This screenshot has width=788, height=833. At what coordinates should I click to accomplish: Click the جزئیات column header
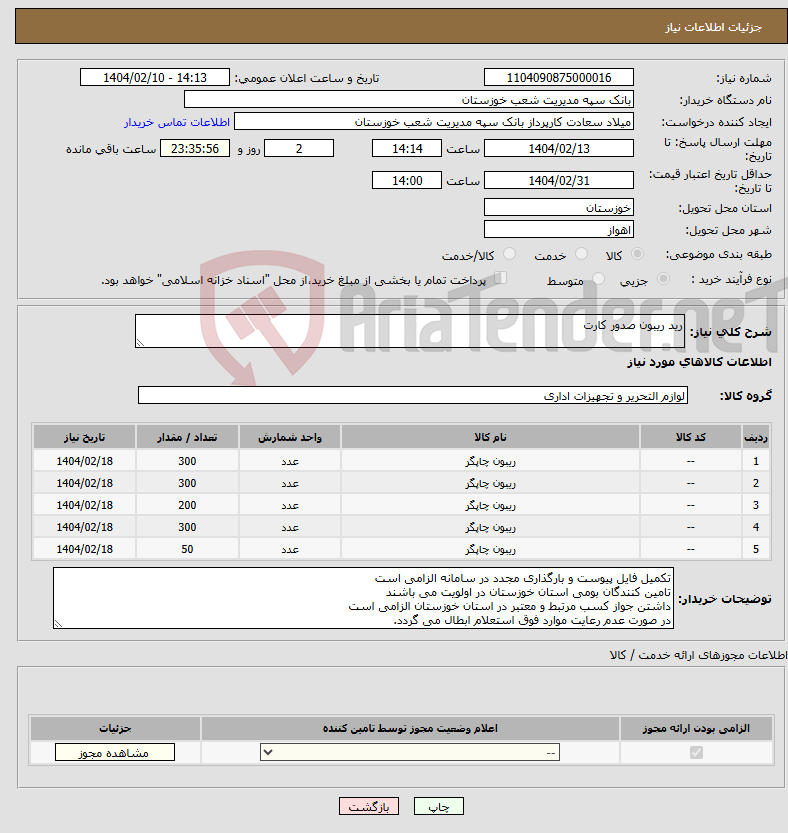tap(115, 728)
